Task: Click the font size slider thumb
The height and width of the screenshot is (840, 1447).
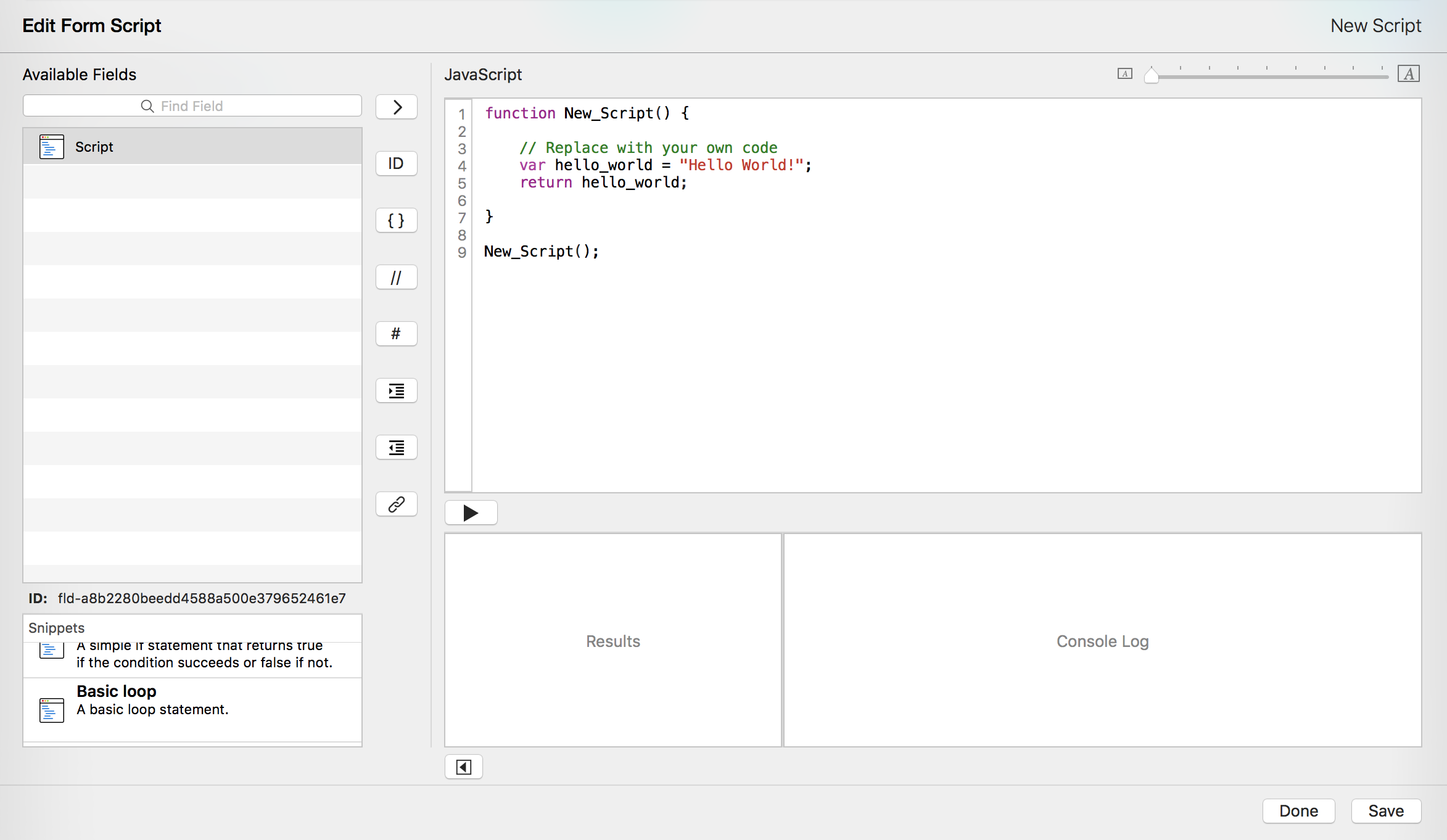Action: pyautogui.click(x=1151, y=75)
